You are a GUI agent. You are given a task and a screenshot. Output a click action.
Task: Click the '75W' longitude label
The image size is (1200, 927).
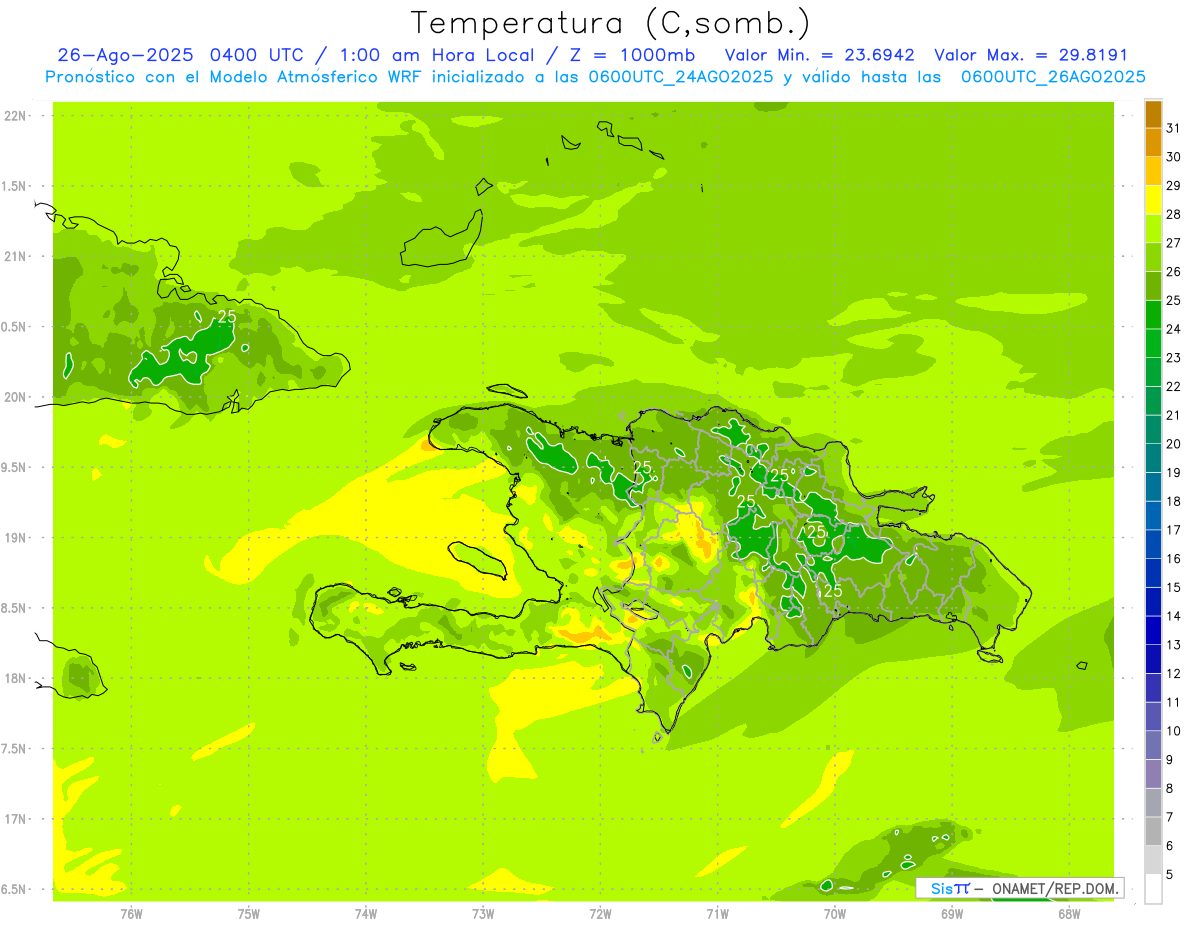click(249, 914)
